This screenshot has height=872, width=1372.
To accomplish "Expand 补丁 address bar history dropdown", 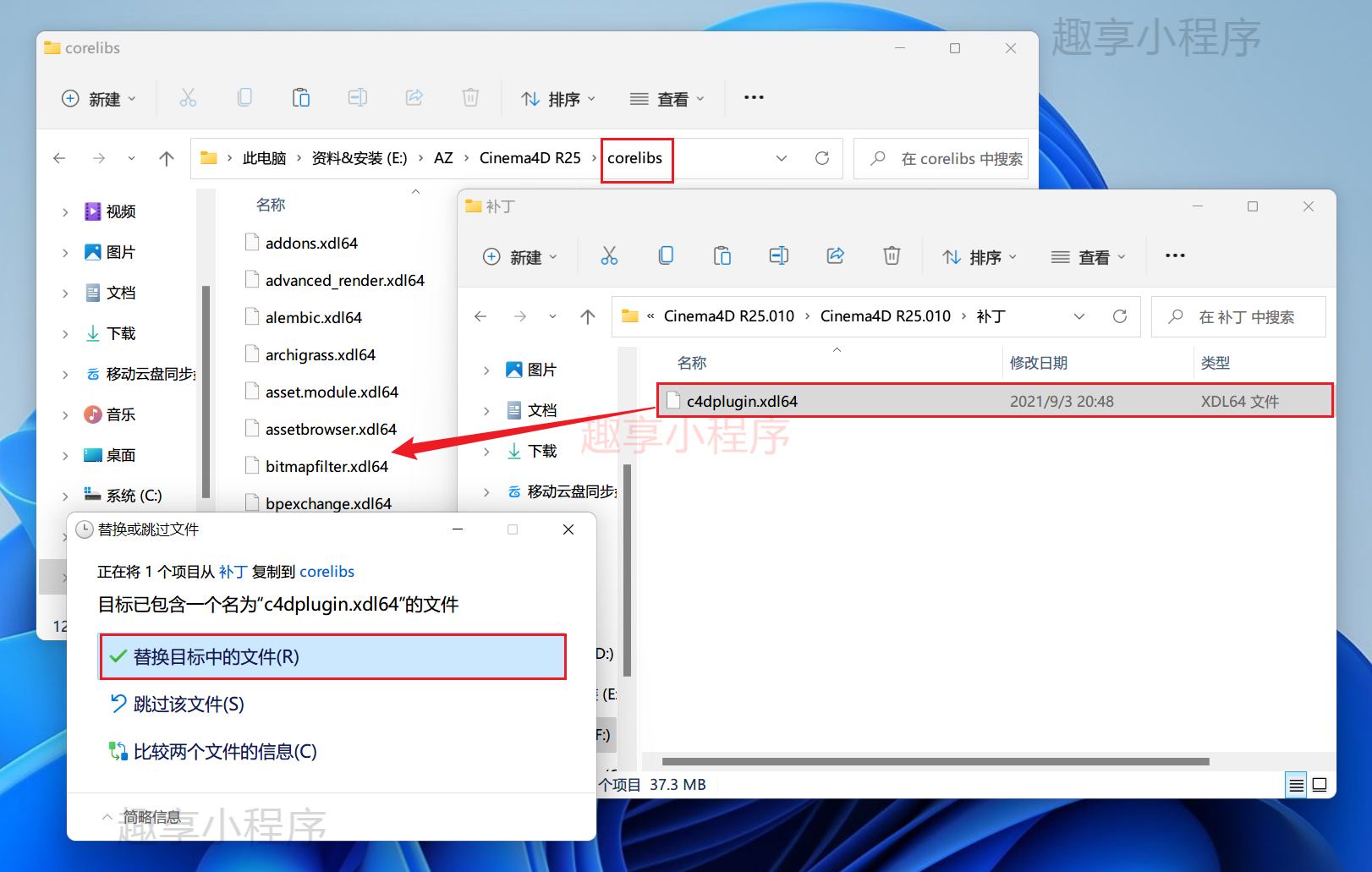I will pyautogui.click(x=1079, y=316).
